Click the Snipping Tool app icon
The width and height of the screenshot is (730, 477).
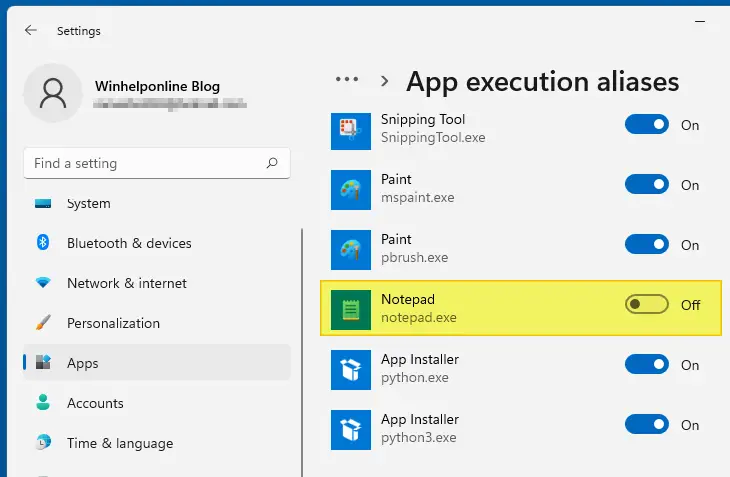point(351,130)
